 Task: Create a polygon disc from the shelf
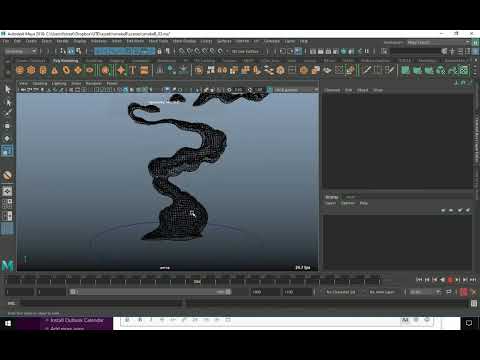click(90, 70)
